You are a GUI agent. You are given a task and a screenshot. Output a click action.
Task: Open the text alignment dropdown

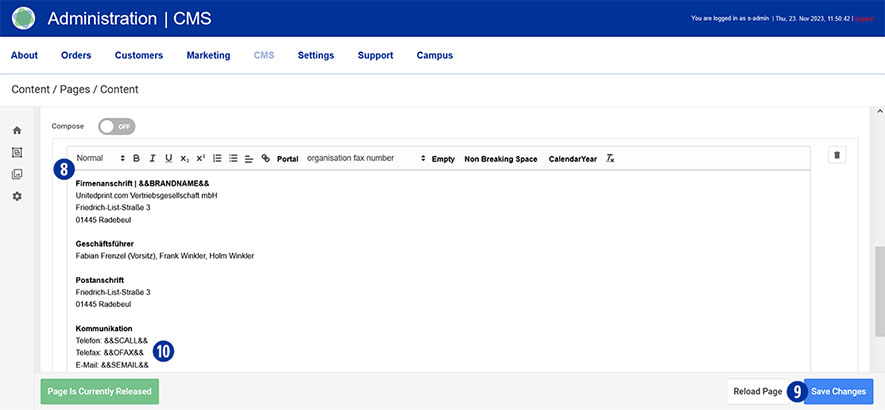point(249,159)
